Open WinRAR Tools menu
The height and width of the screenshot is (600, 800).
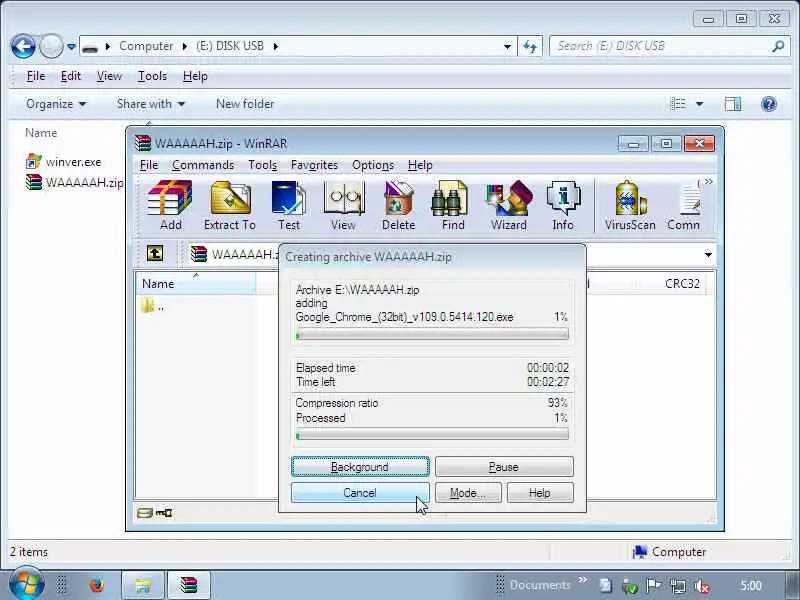(x=262, y=165)
